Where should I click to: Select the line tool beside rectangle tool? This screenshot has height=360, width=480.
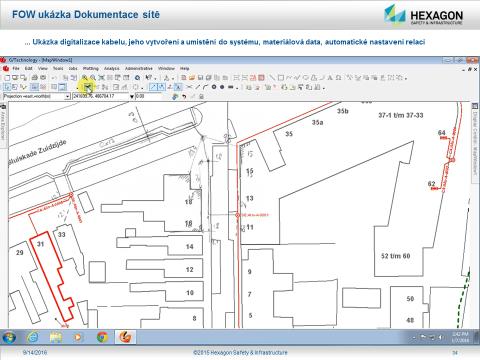(272, 78)
